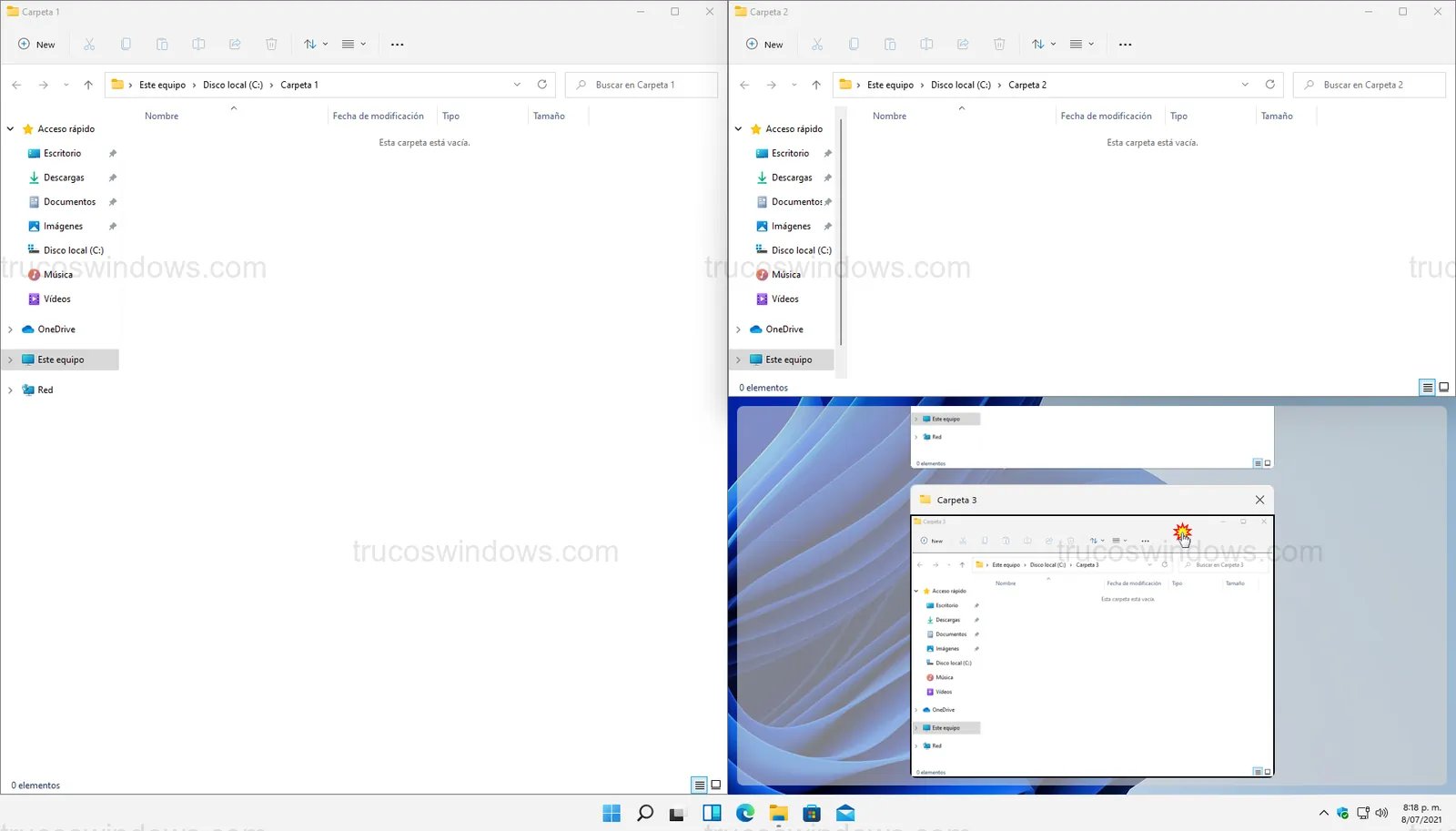Refresh the Carpeta 1 folder view
This screenshot has width=1456, height=831.
point(542,85)
